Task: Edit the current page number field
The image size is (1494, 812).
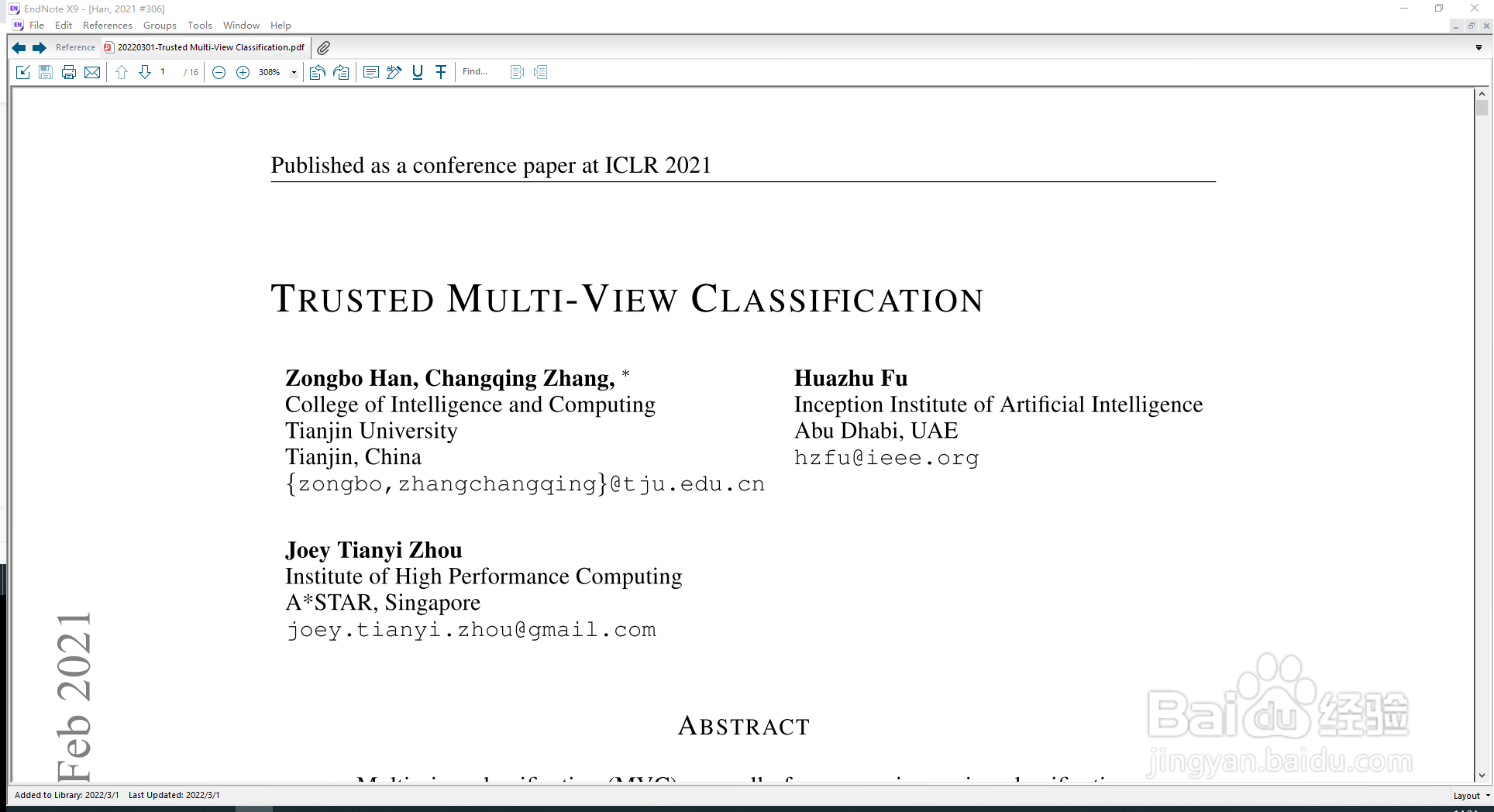Action: 167,72
